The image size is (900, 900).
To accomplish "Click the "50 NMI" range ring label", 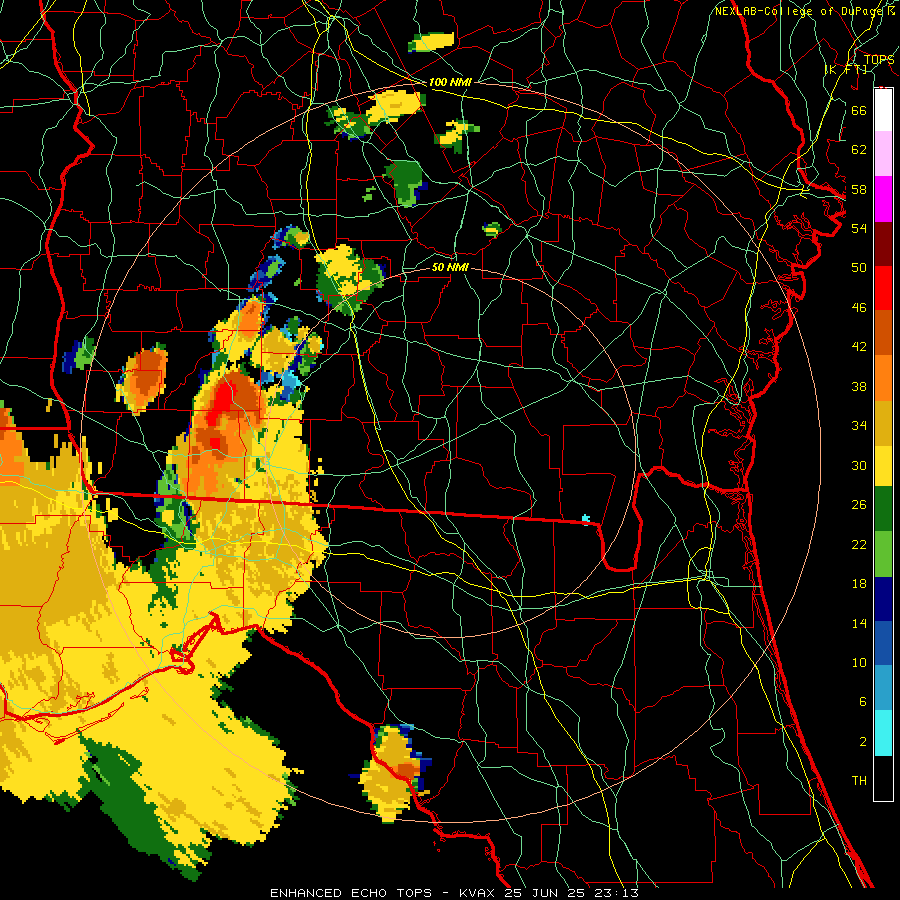I will (450, 267).
